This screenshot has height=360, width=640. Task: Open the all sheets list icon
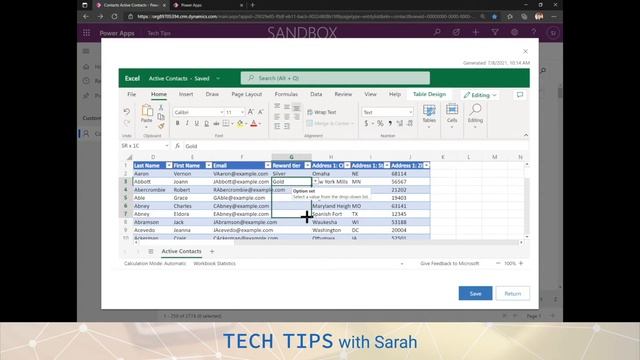click(x=151, y=251)
